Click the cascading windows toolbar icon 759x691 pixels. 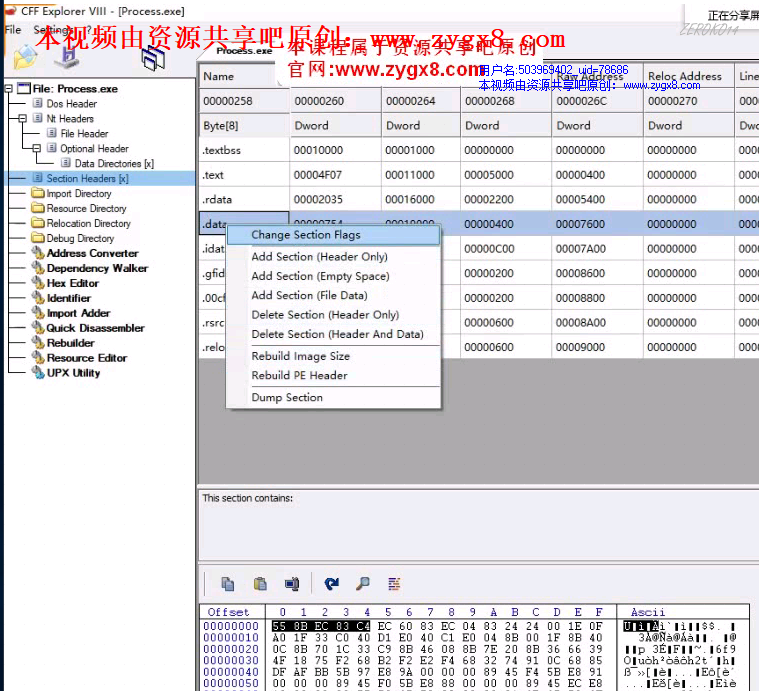(x=153, y=58)
